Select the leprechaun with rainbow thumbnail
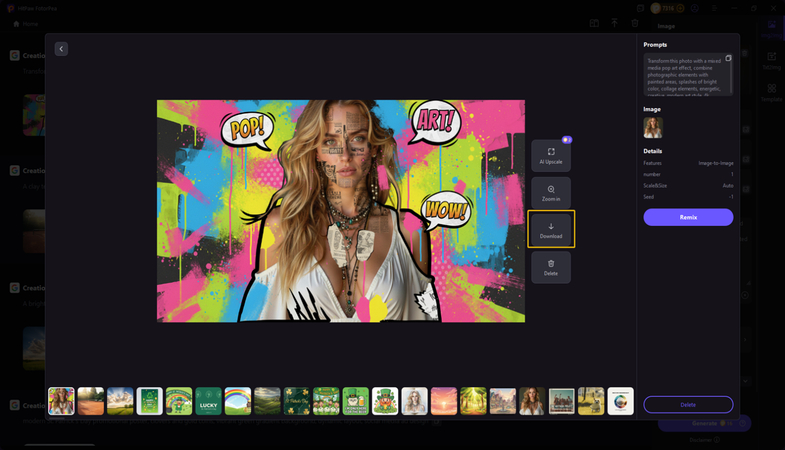Image resolution: width=785 pixels, height=450 pixels. click(179, 401)
